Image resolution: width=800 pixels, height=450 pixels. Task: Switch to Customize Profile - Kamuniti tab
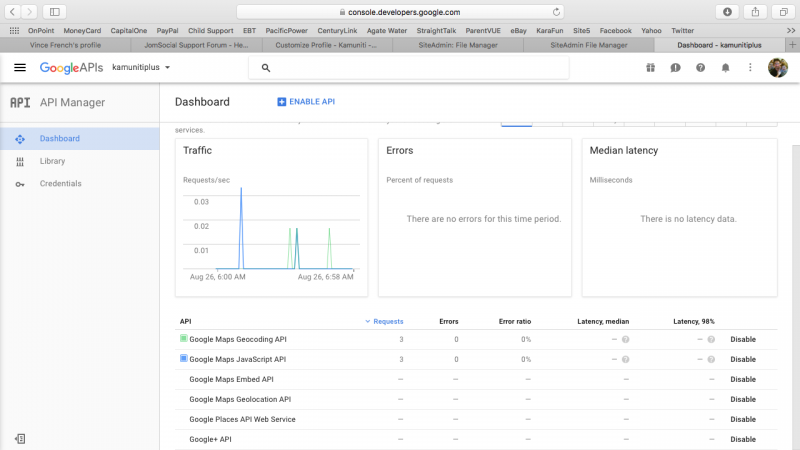(327, 45)
